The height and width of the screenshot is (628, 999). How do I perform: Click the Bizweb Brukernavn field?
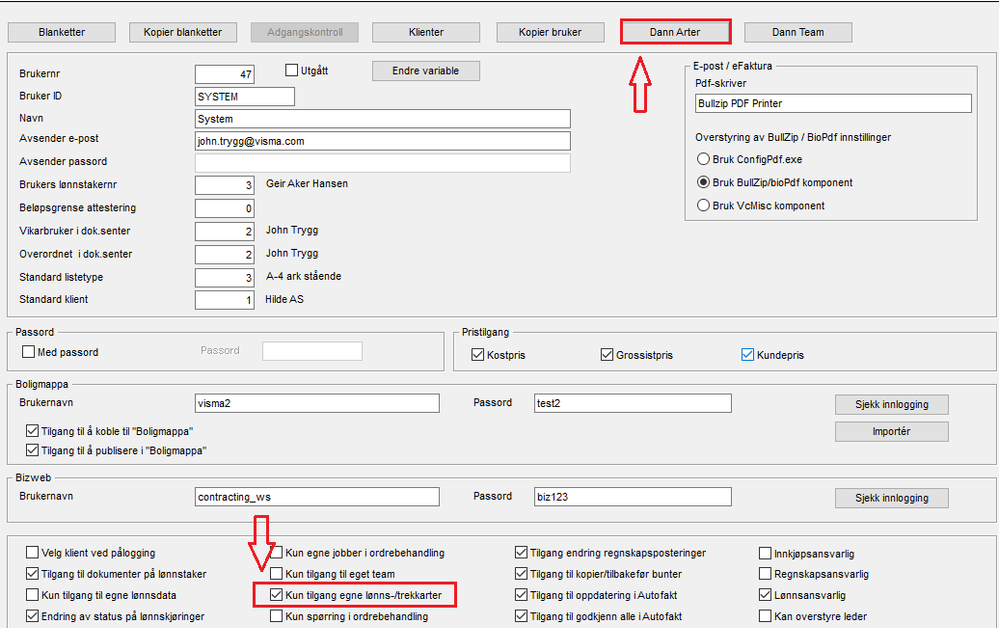pyautogui.click(x=317, y=497)
